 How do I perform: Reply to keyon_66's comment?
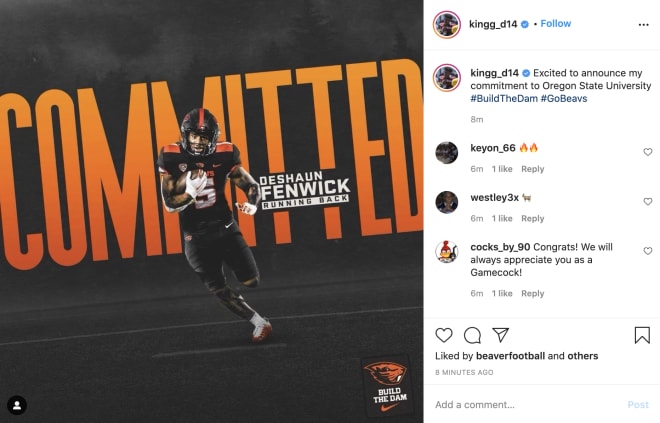(532, 169)
